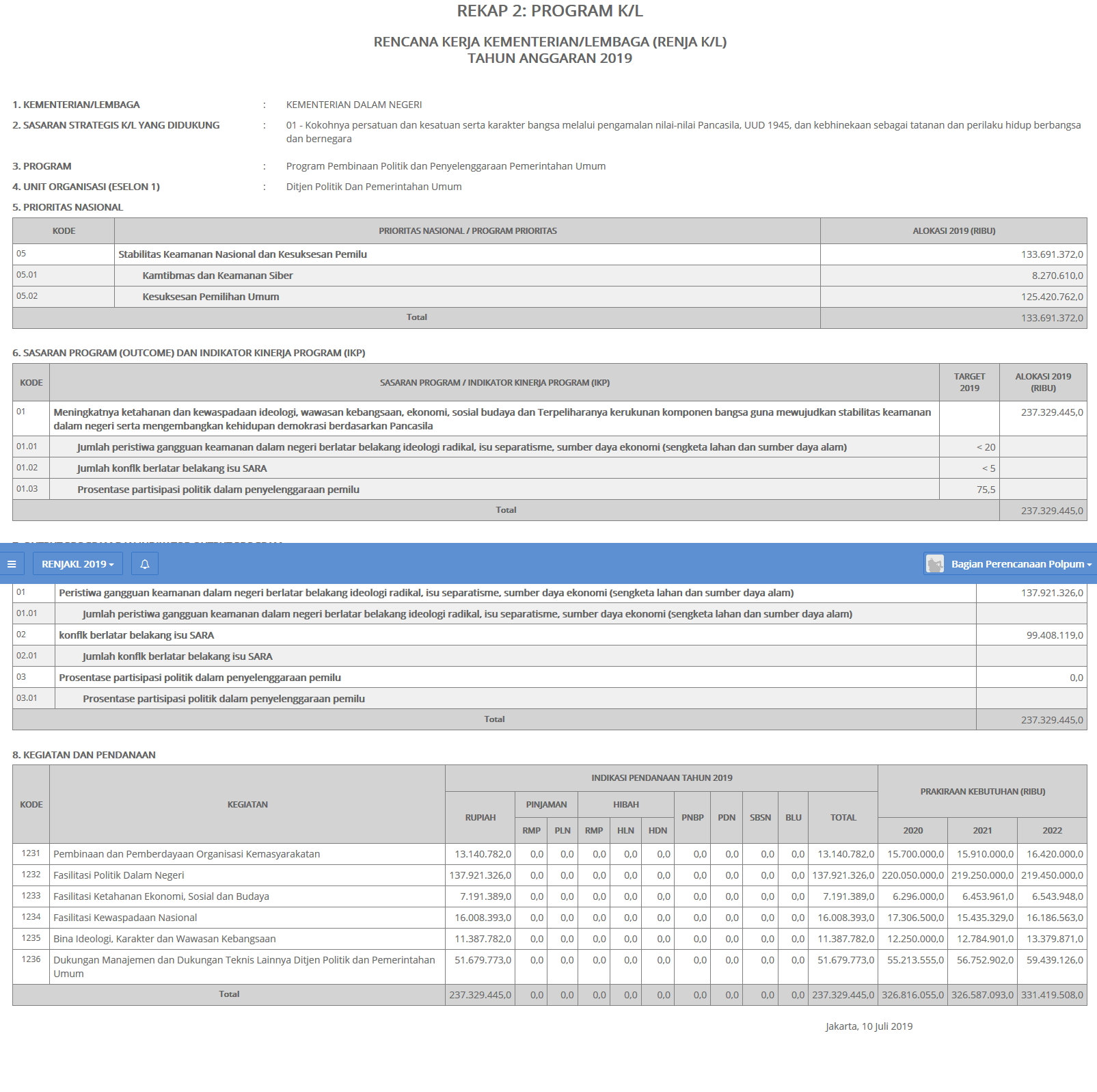Click the 75,5 target value cell

[986, 490]
